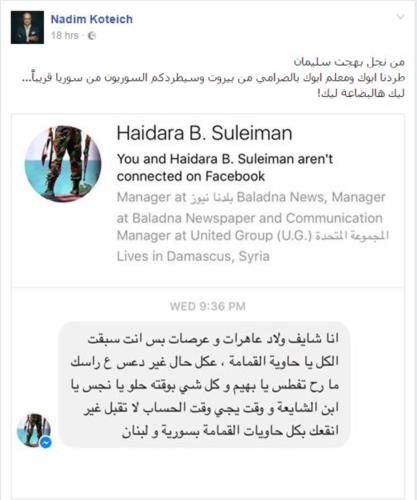Open the '18 hrs' post timestamp
417x500 pixels.
coord(65,35)
